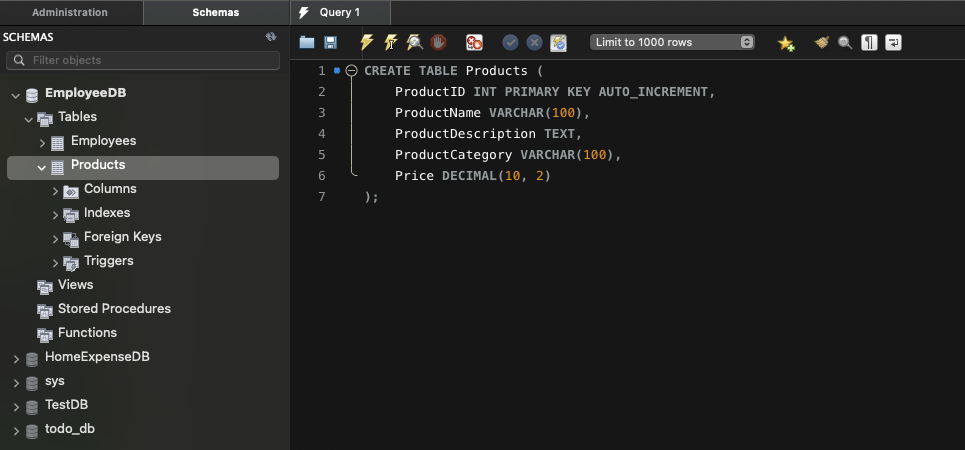
Task: Collapse the EmployeeDB schema node
Action: [x=15, y=94]
